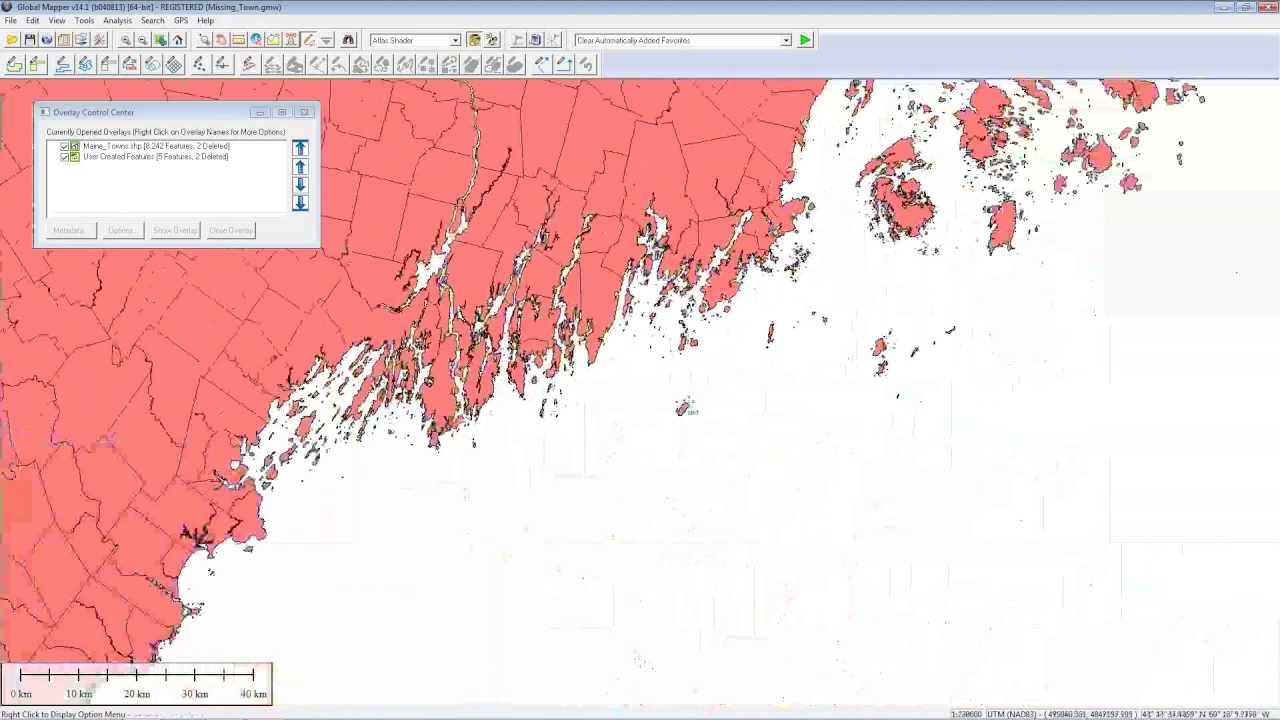
Task: Click the Zoom In magnifier icon
Action: 126,40
